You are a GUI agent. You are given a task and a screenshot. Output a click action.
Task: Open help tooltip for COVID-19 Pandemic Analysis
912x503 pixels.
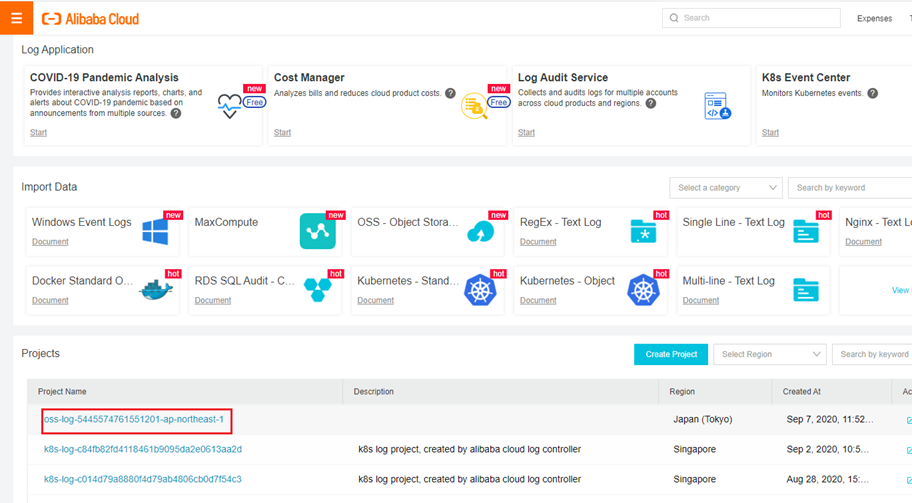pyautogui.click(x=176, y=113)
